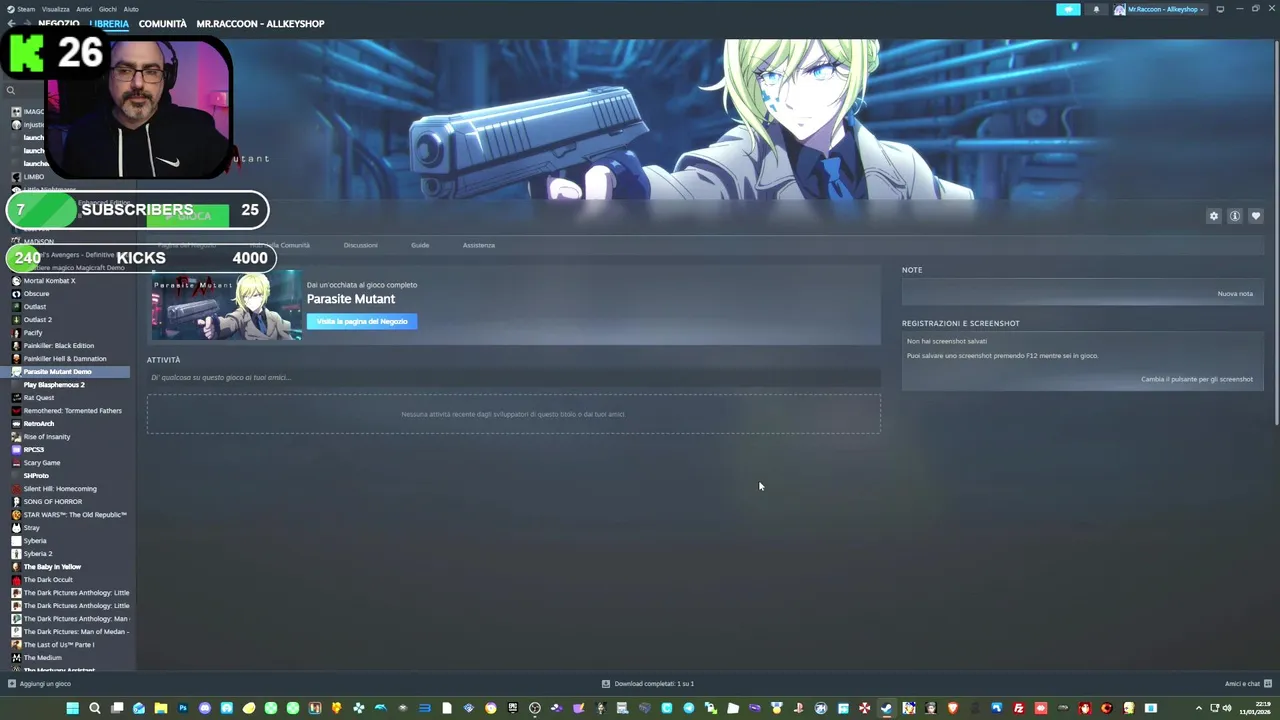1280x720 pixels.
Task: Open the Steam notifications bell
Action: click(1096, 9)
